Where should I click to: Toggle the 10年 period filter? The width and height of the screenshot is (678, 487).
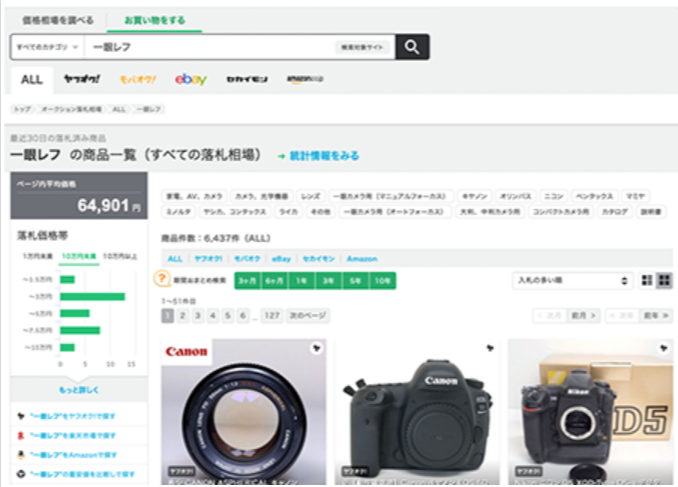click(x=382, y=281)
